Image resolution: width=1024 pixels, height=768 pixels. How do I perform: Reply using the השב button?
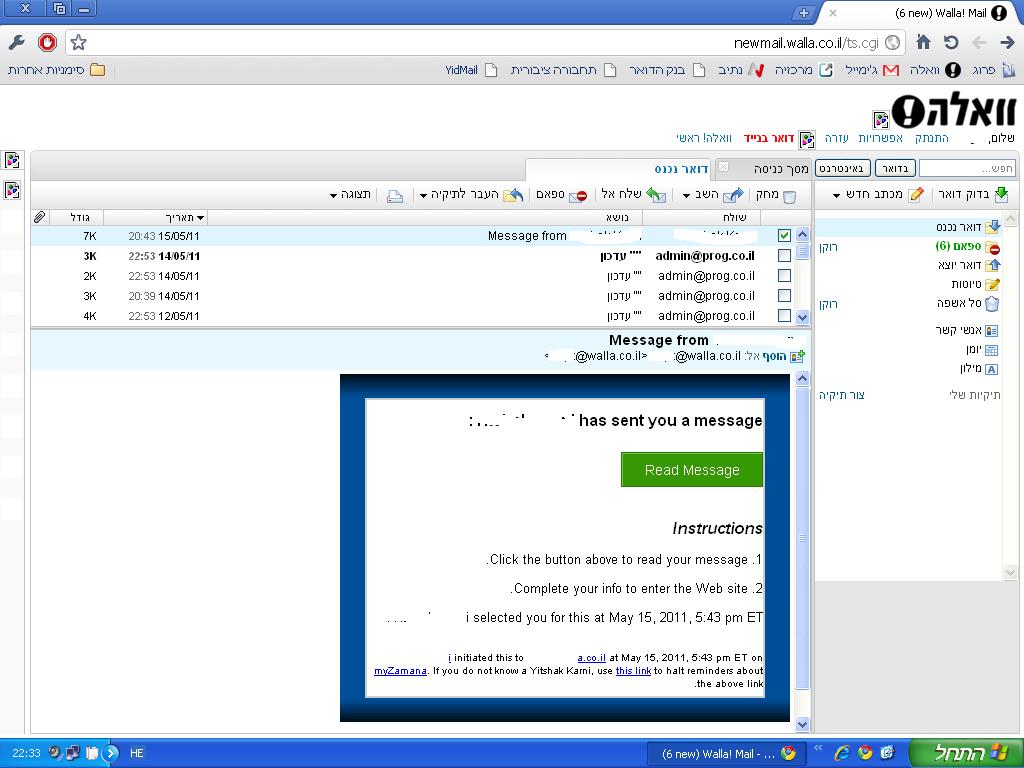(718, 194)
